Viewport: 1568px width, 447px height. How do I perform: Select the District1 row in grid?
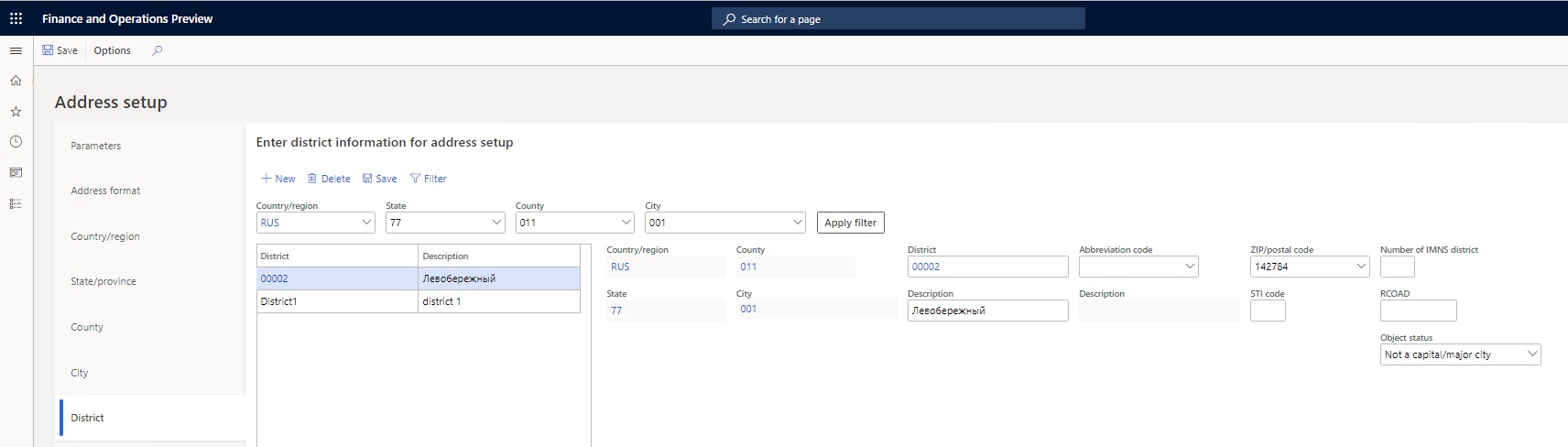pos(337,301)
